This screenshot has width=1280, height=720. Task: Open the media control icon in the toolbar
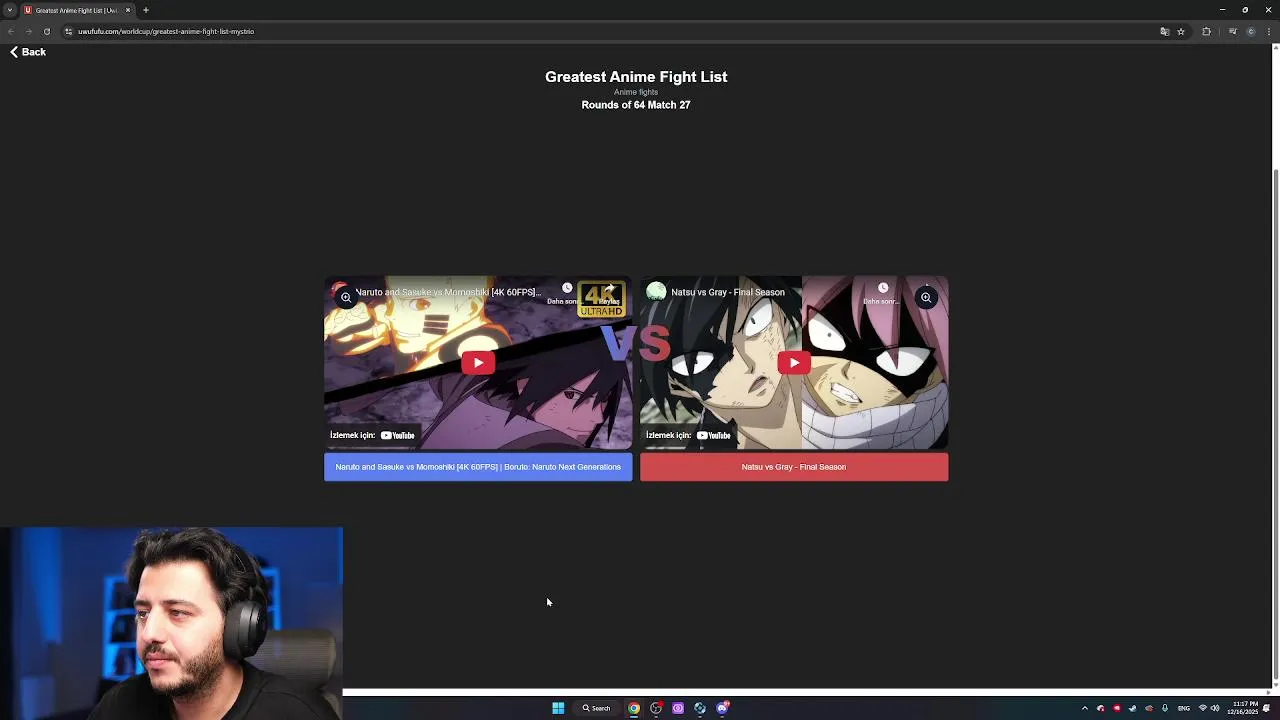tap(1232, 31)
